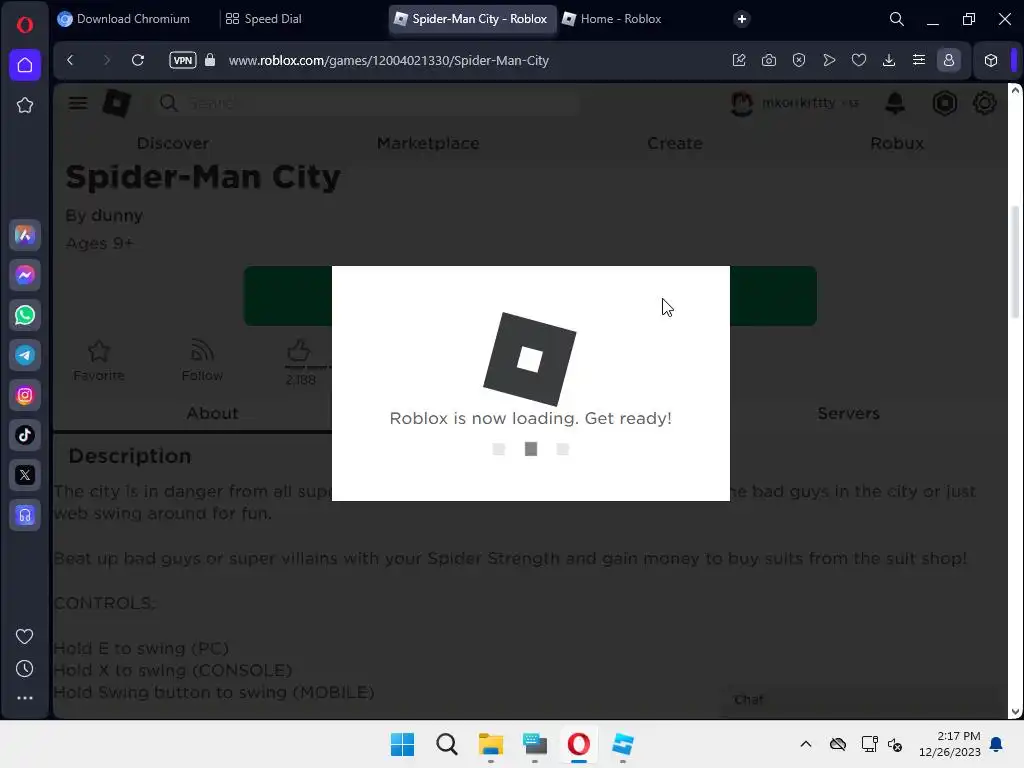Click the URL address field

click(389, 60)
